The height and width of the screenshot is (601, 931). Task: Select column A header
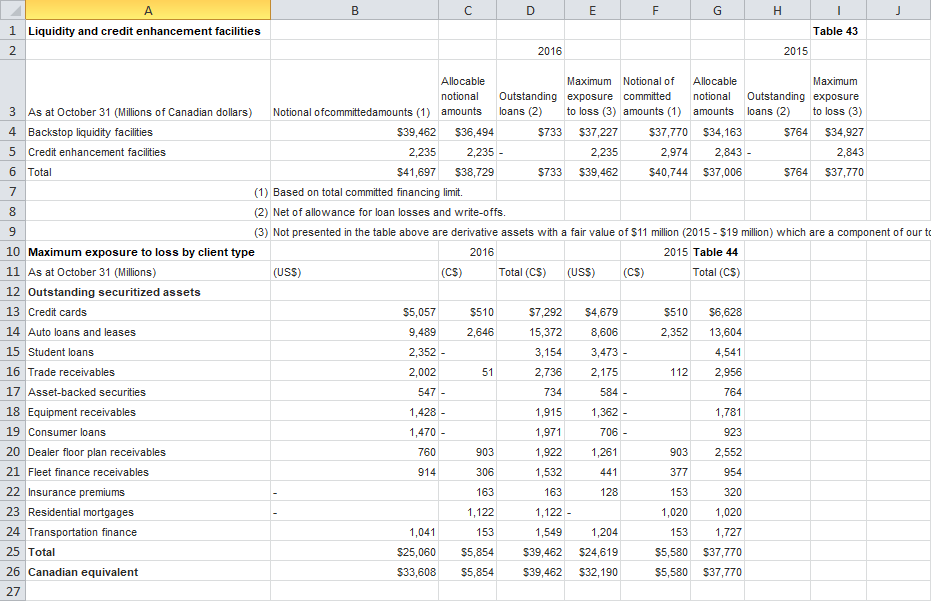click(148, 10)
